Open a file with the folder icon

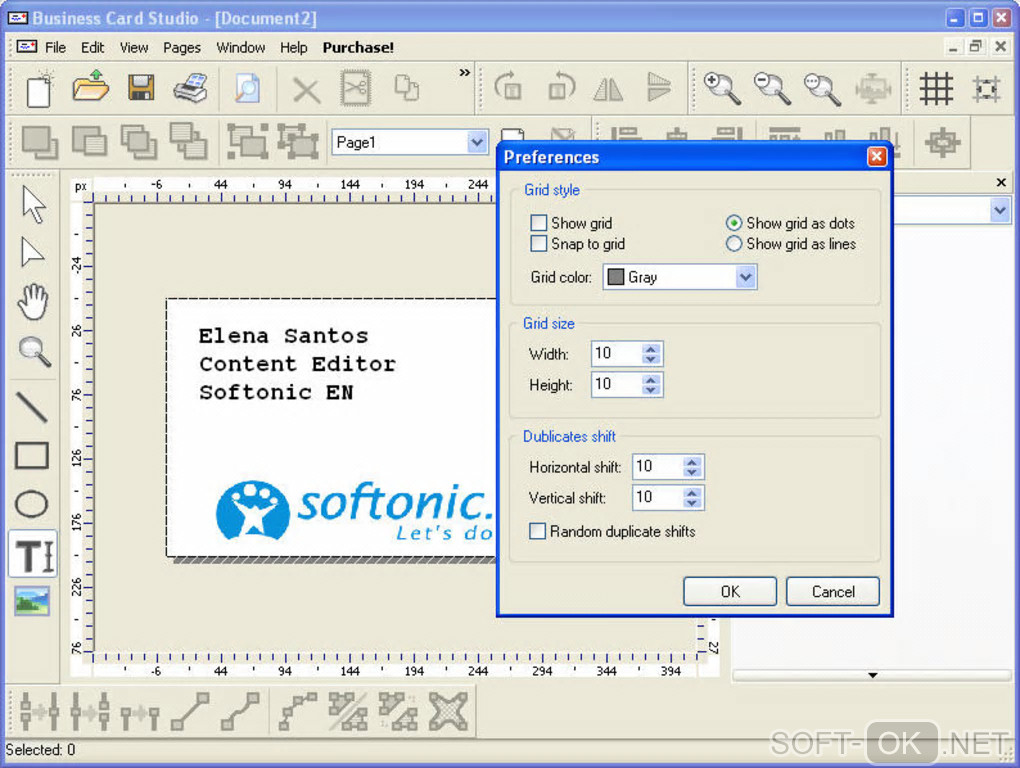(90, 86)
